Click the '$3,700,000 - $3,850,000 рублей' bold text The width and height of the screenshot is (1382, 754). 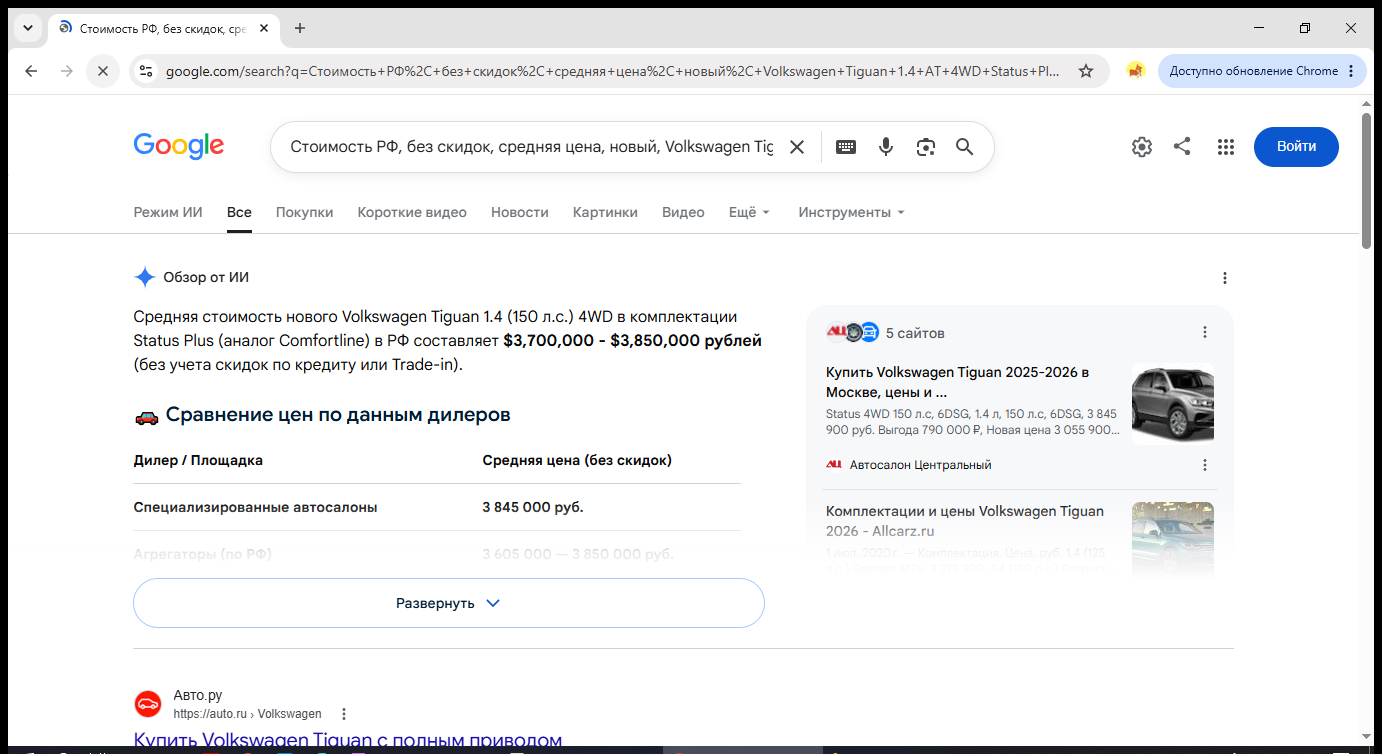tap(633, 341)
